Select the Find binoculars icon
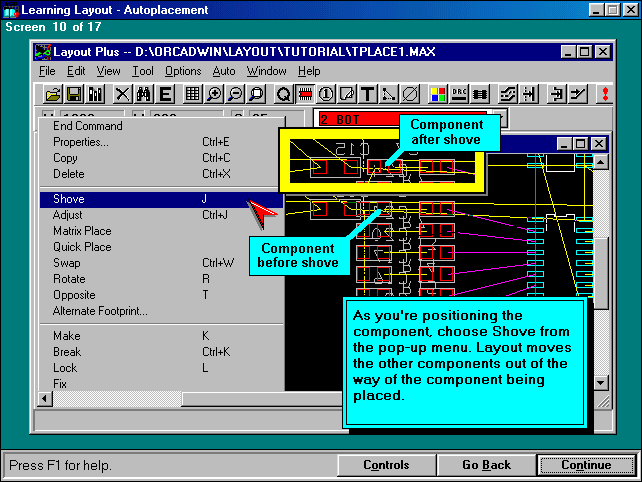 point(143,94)
